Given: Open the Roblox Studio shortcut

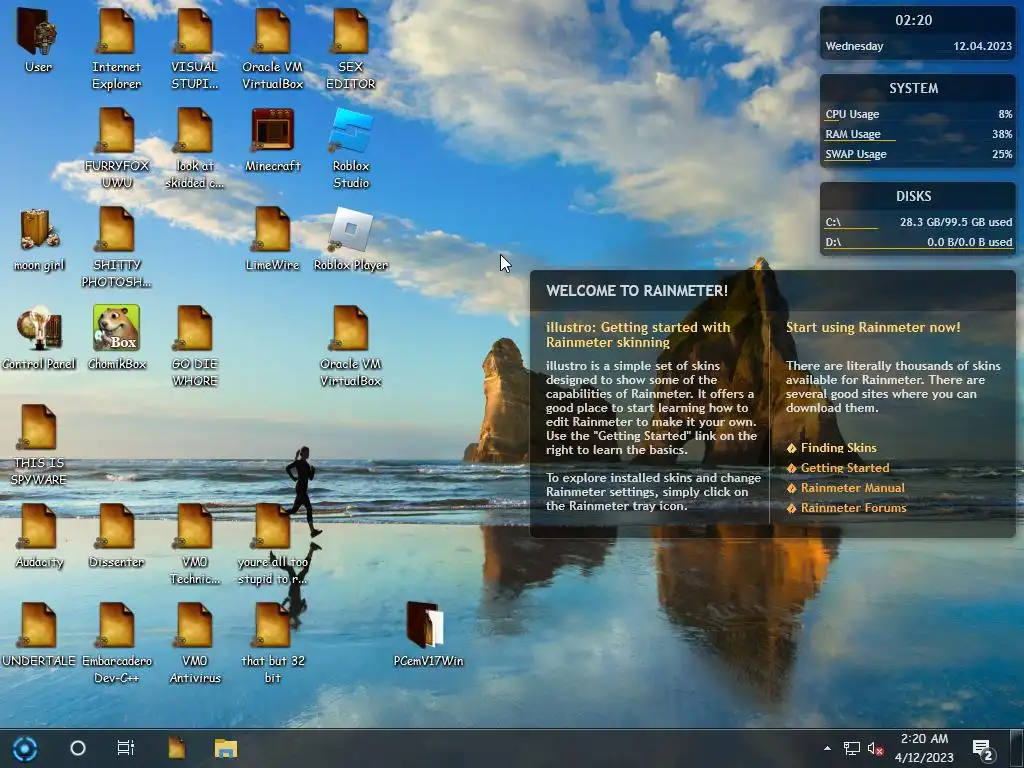Looking at the screenshot, I should pyautogui.click(x=351, y=148).
